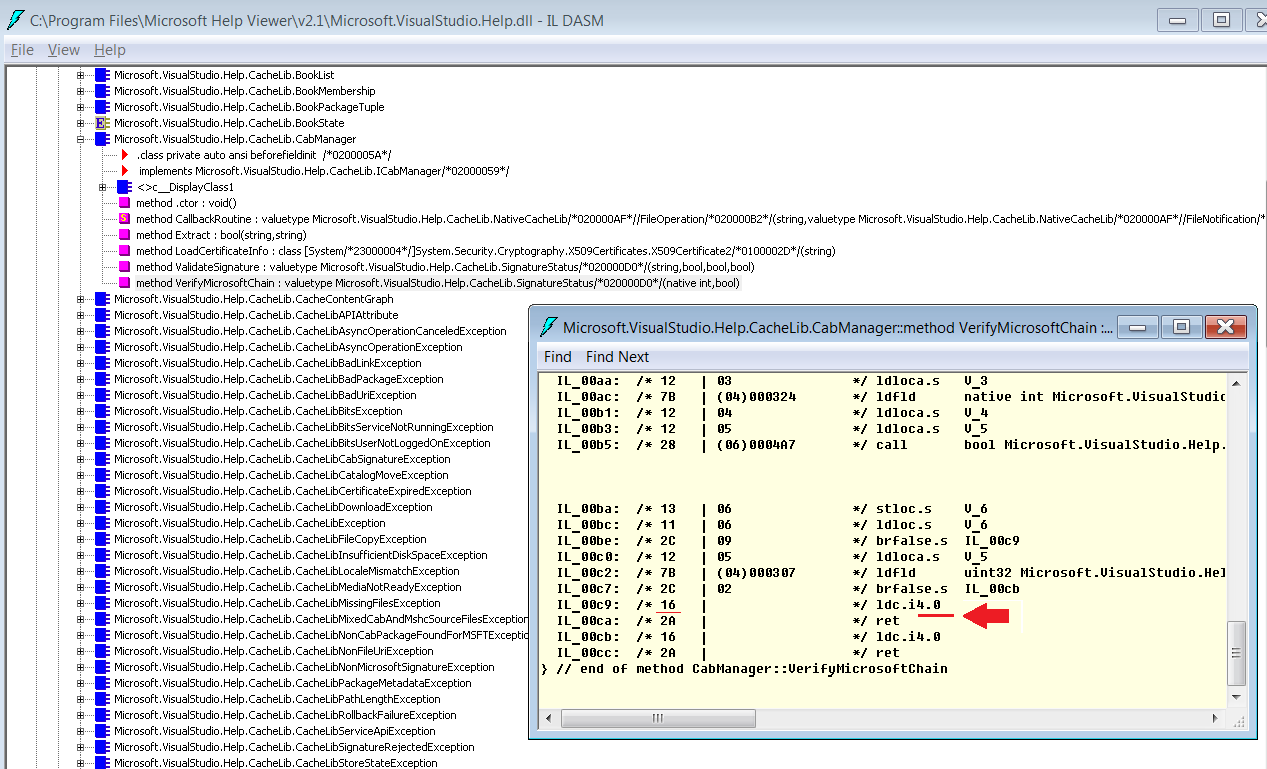The height and width of the screenshot is (769, 1267).
Task: Click the VerifyMicrosoftChain window title icon
Action: 548,327
